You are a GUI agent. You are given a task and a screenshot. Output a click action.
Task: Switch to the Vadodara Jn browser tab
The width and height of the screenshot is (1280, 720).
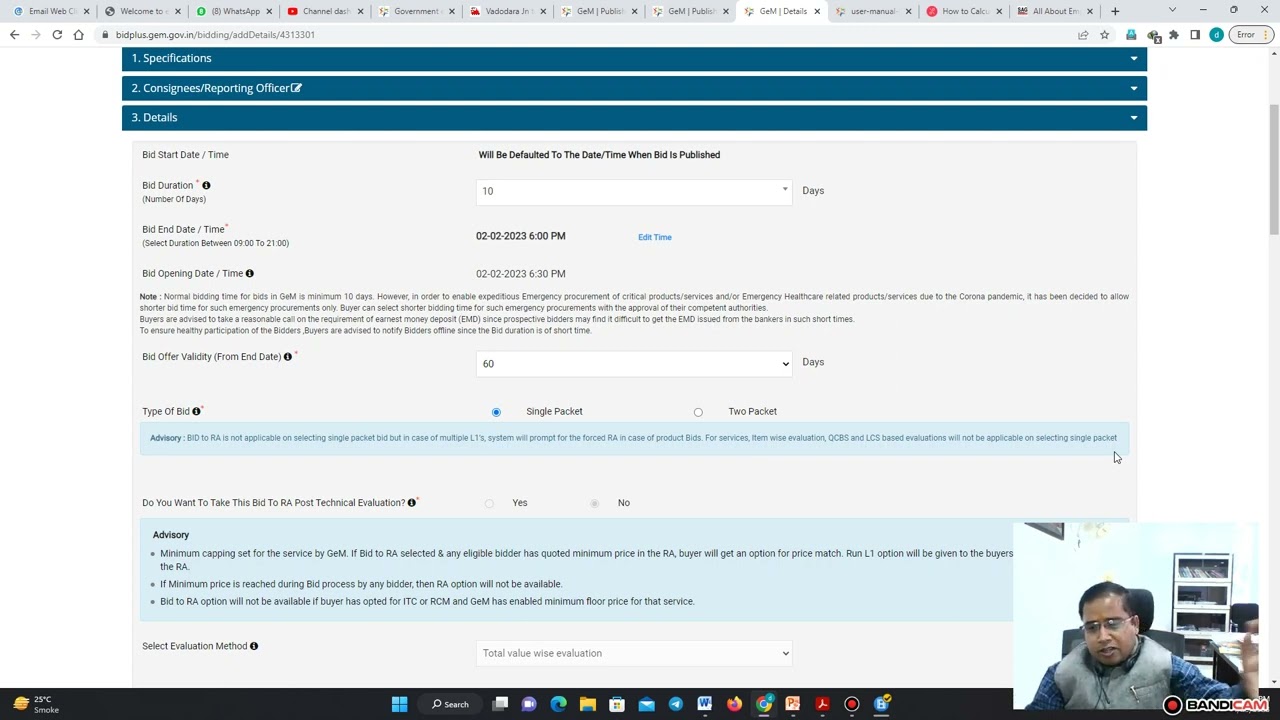pyautogui.click(x=507, y=11)
